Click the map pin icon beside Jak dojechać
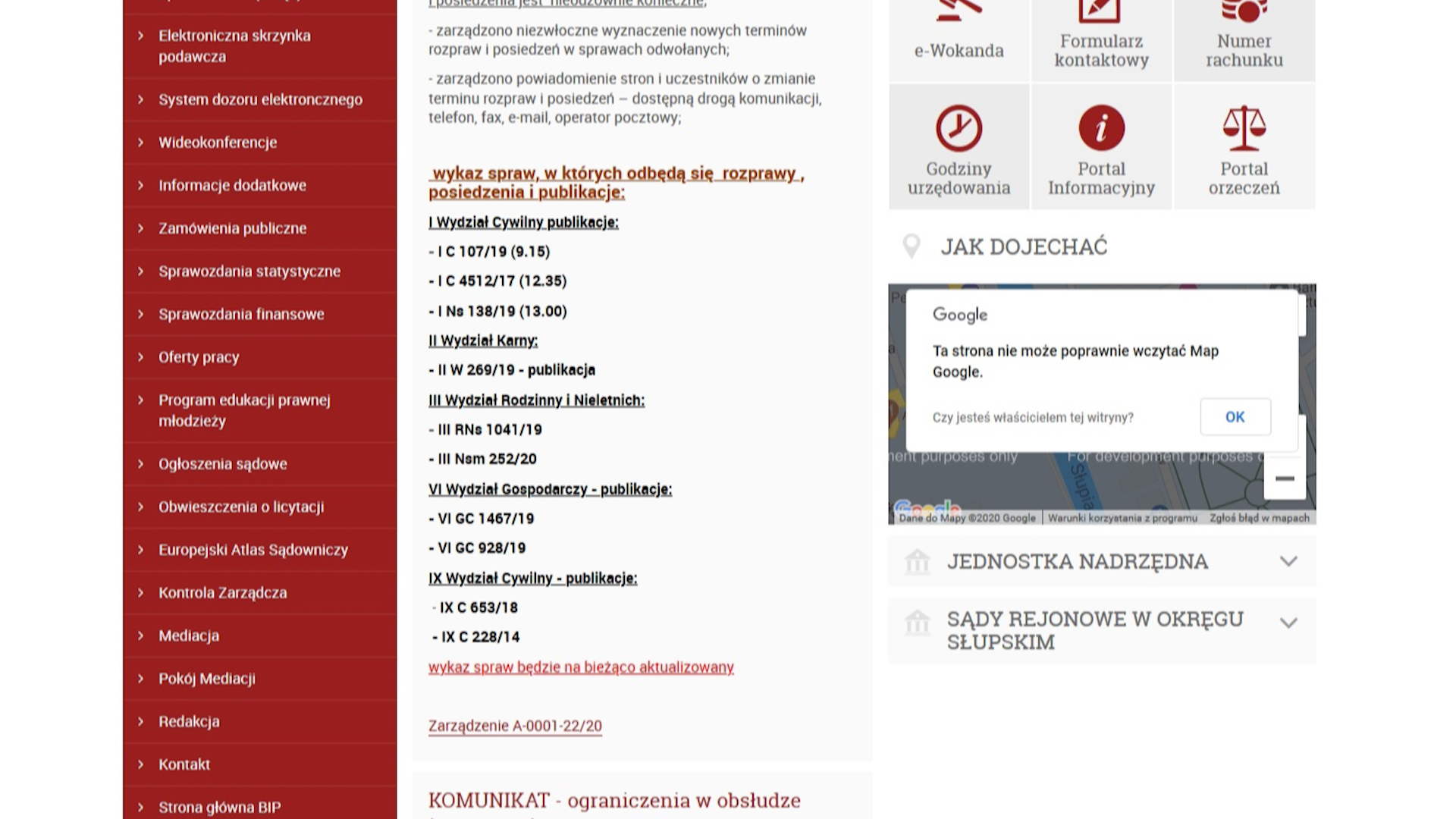This screenshot has width=1456, height=819. coord(912,246)
